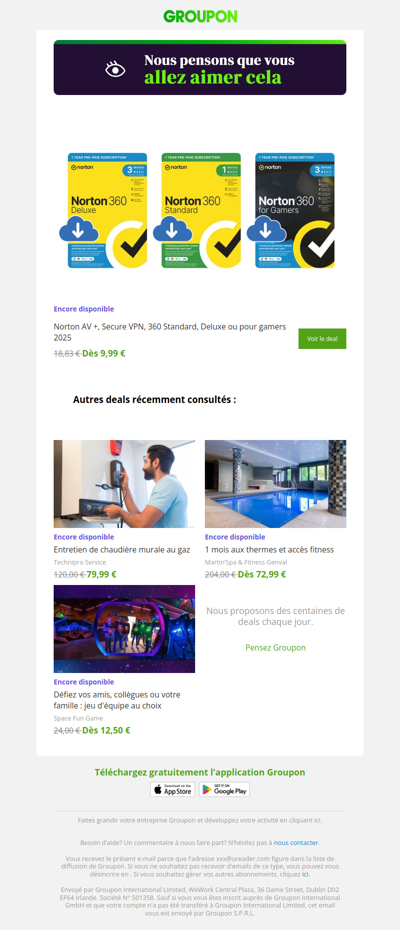Click Téléchargez gratuitement l'application Groupon heading
This screenshot has width=400, height=930.
(200, 772)
